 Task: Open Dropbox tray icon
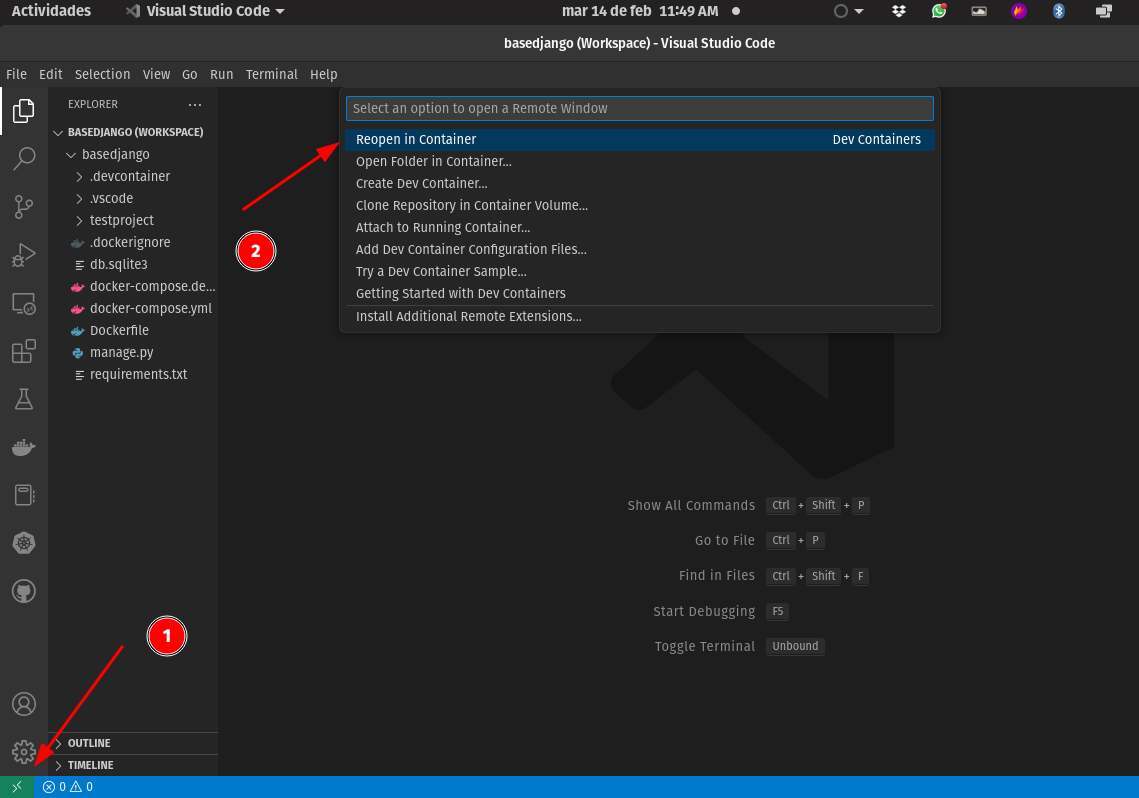(x=899, y=11)
